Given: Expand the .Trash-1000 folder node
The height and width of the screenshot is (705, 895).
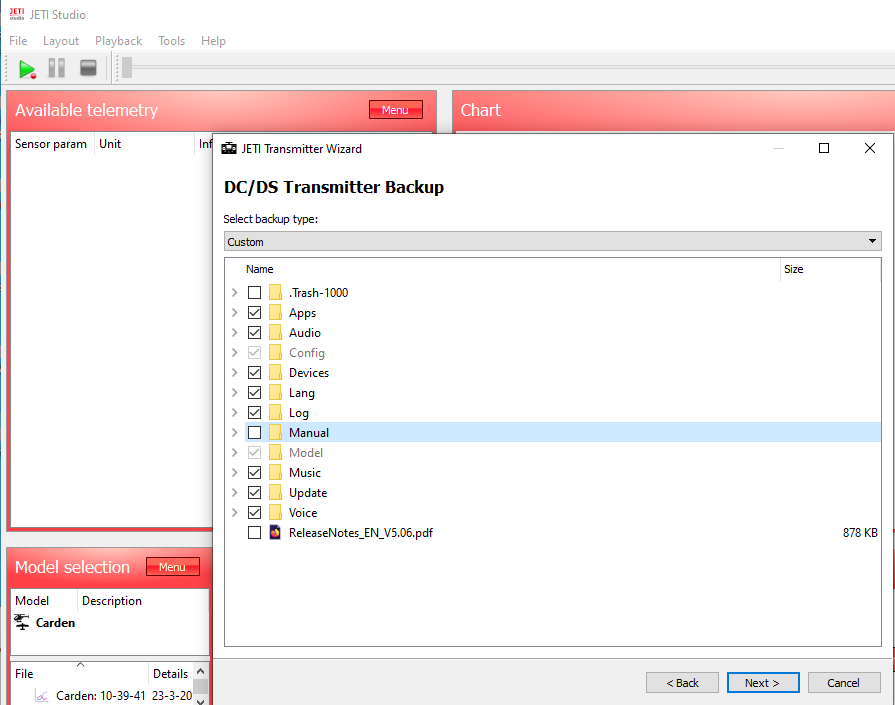Looking at the screenshot, I should (235, 292).
